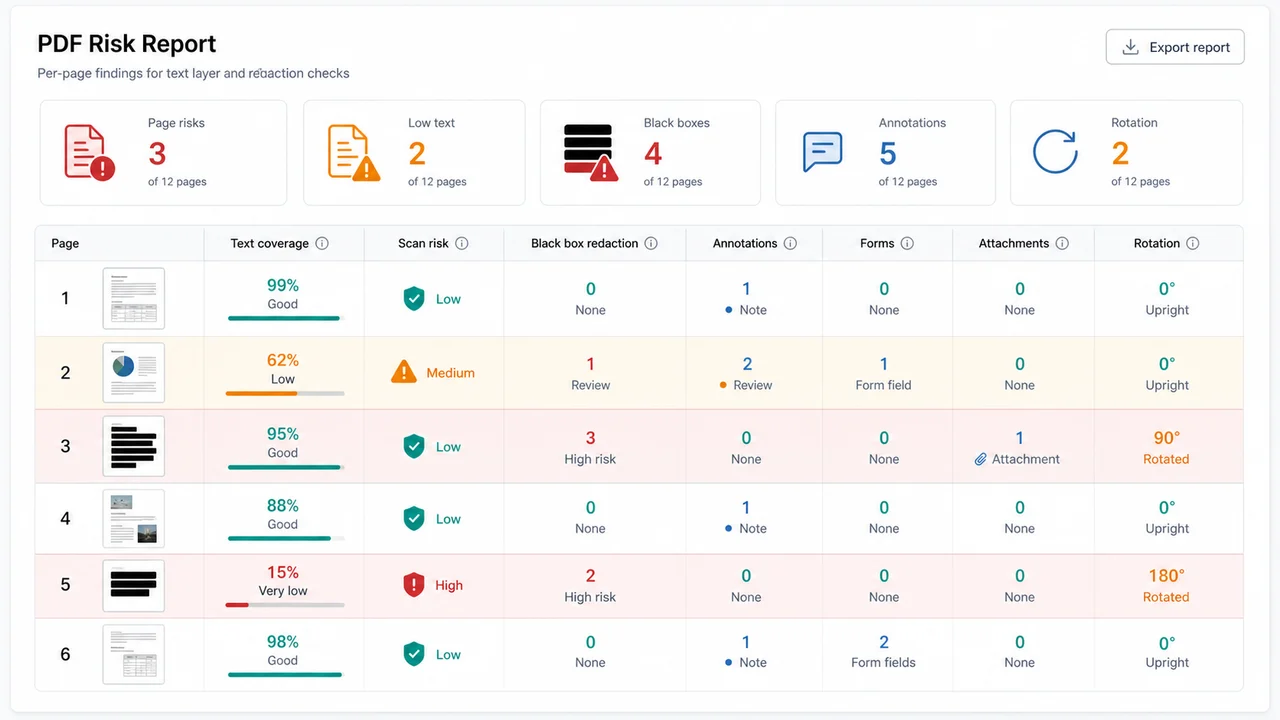Click the Medium warning triangle on page 2
This screenshot has height=720, width=1280.
pos(403,372)
